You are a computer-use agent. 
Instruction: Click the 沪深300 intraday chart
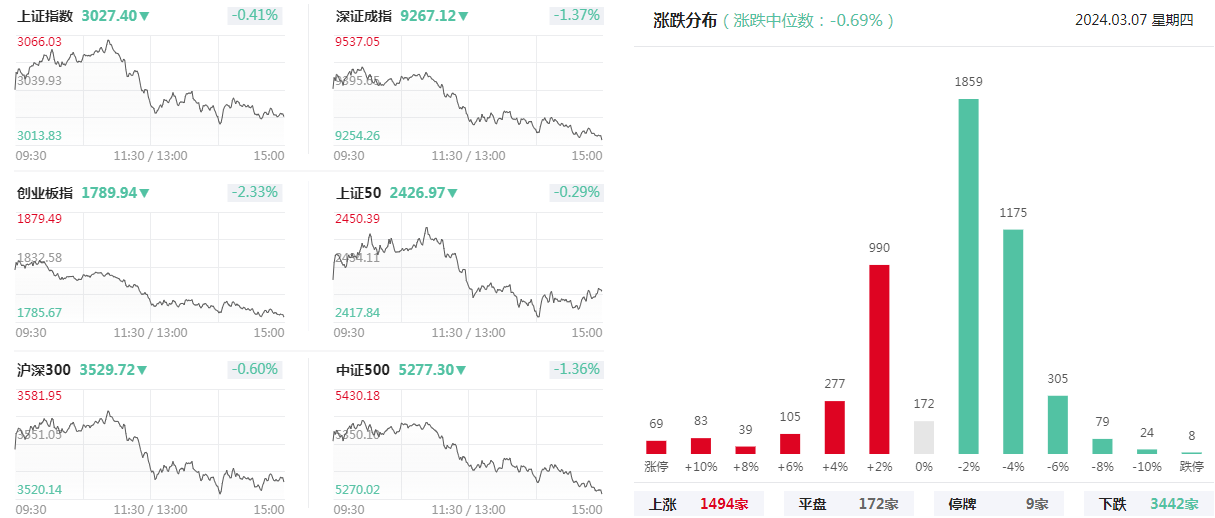point(150,444)
